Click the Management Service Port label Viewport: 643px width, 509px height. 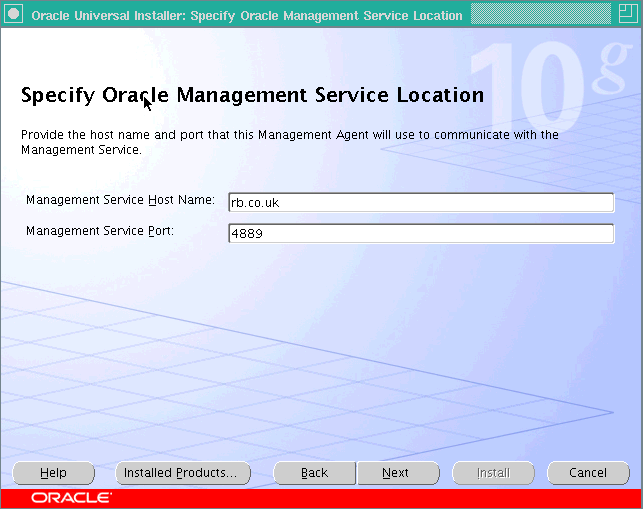(x=100, y=230)
